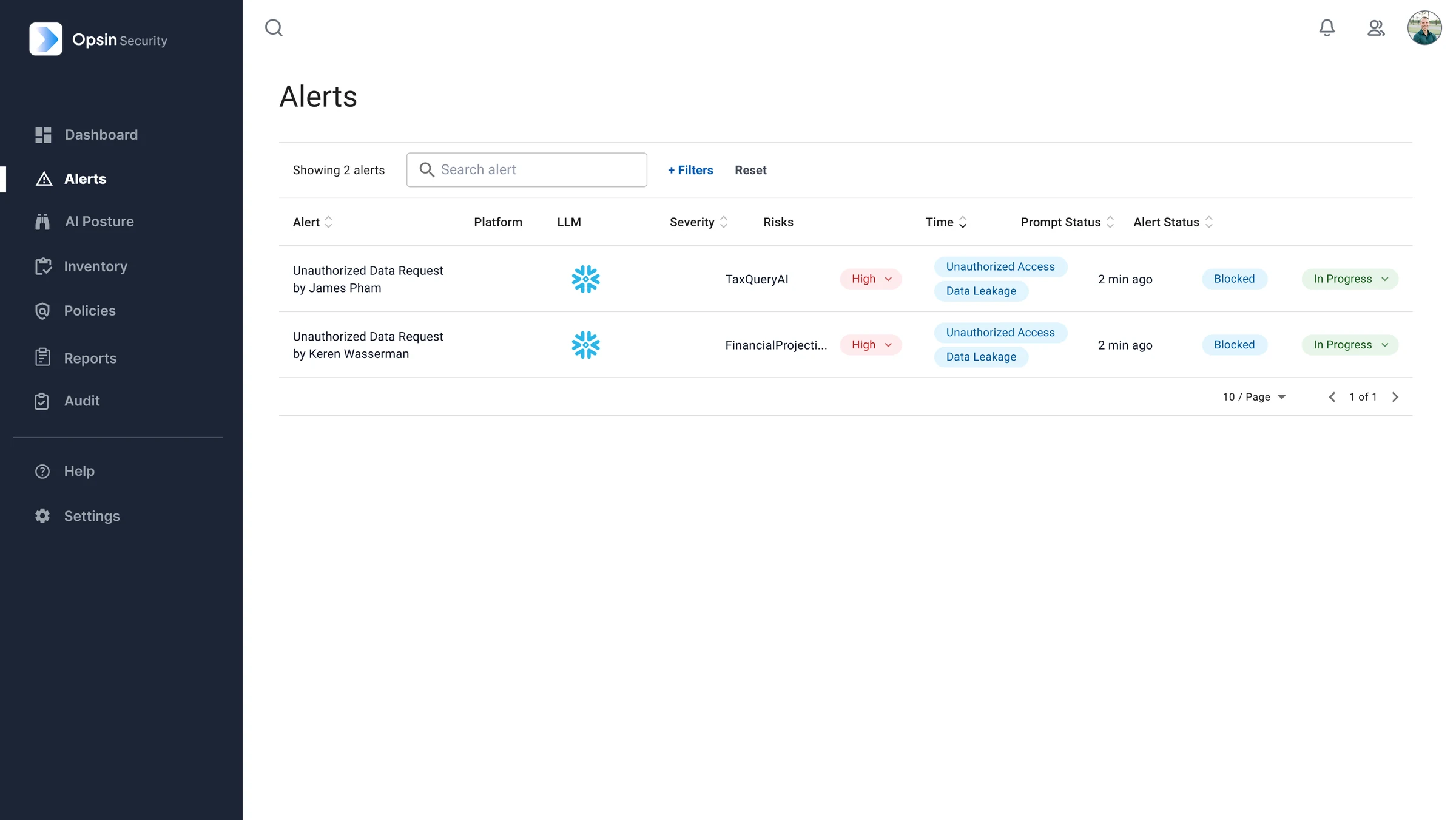Image resolution: width=1456 pixels, height=820 pixels.
Task: Open the users icon in header
Action: [x=1376, y=28]
